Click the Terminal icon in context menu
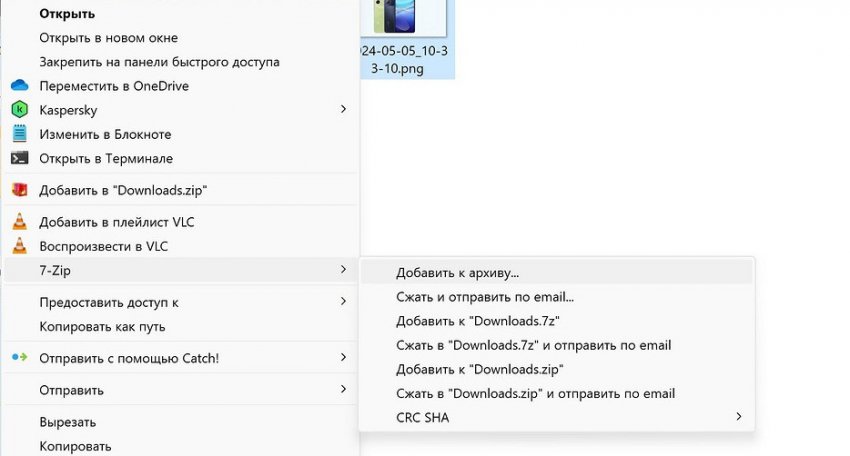 coord(19,158)
